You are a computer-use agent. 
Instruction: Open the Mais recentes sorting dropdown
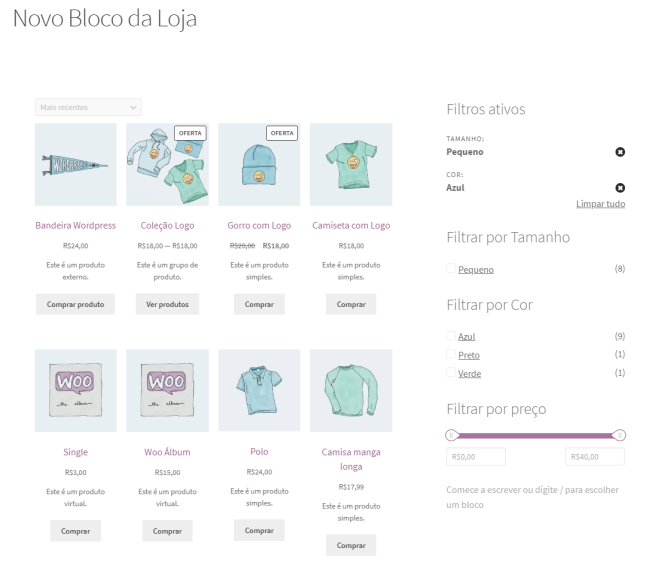click(x=88, y=107)
